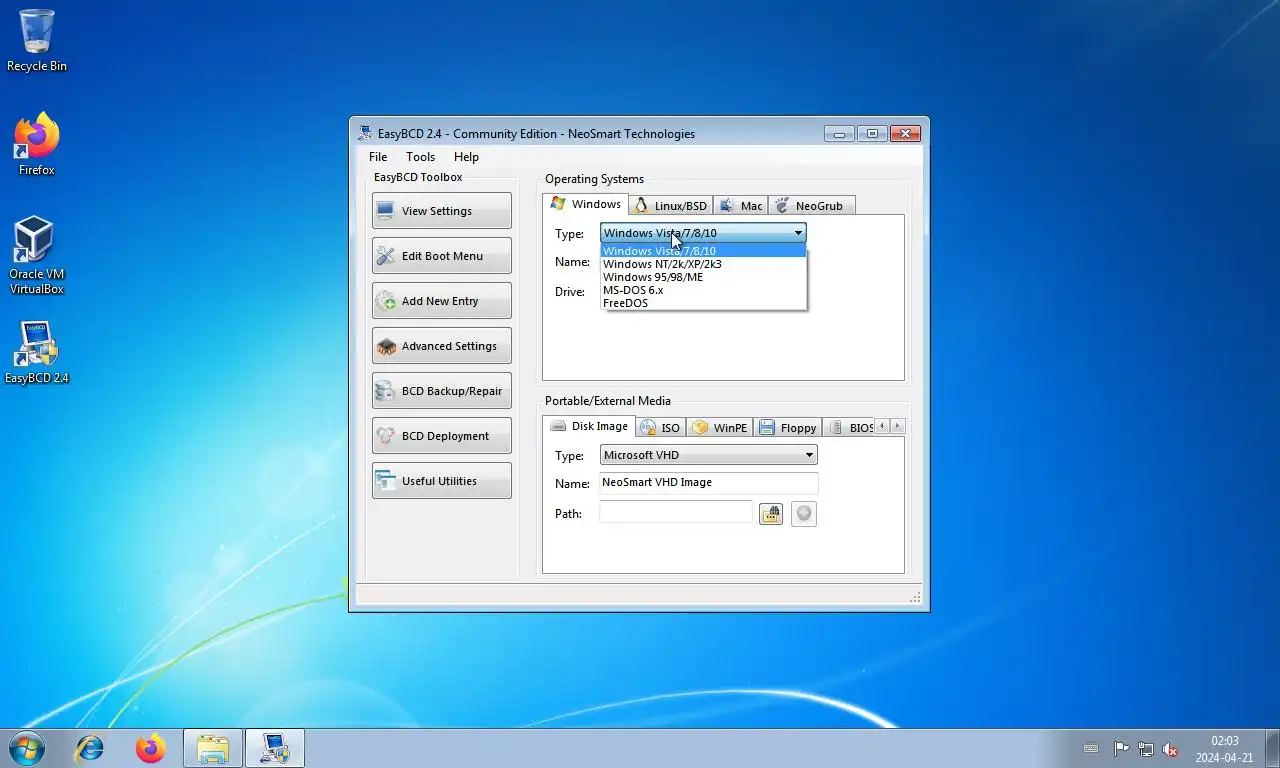
Task: Select the EasyBCD 2.4 desktop shortcut
Action: tap(37, 353)
